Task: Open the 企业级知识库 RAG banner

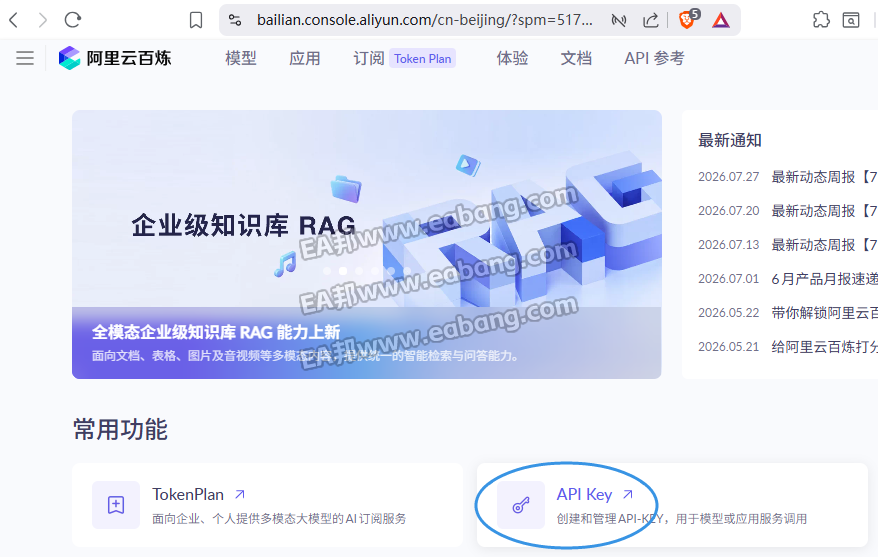Action: coord(367,245)
